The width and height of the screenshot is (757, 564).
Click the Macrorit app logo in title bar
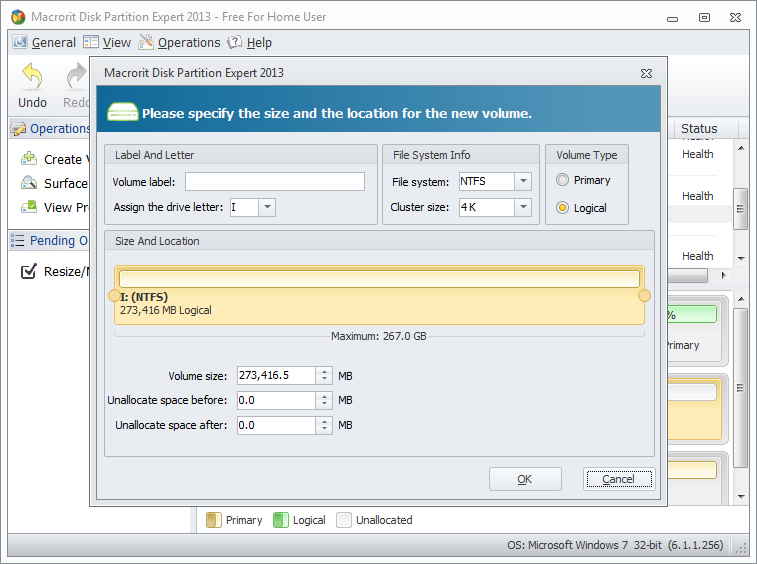pos(18,17)
